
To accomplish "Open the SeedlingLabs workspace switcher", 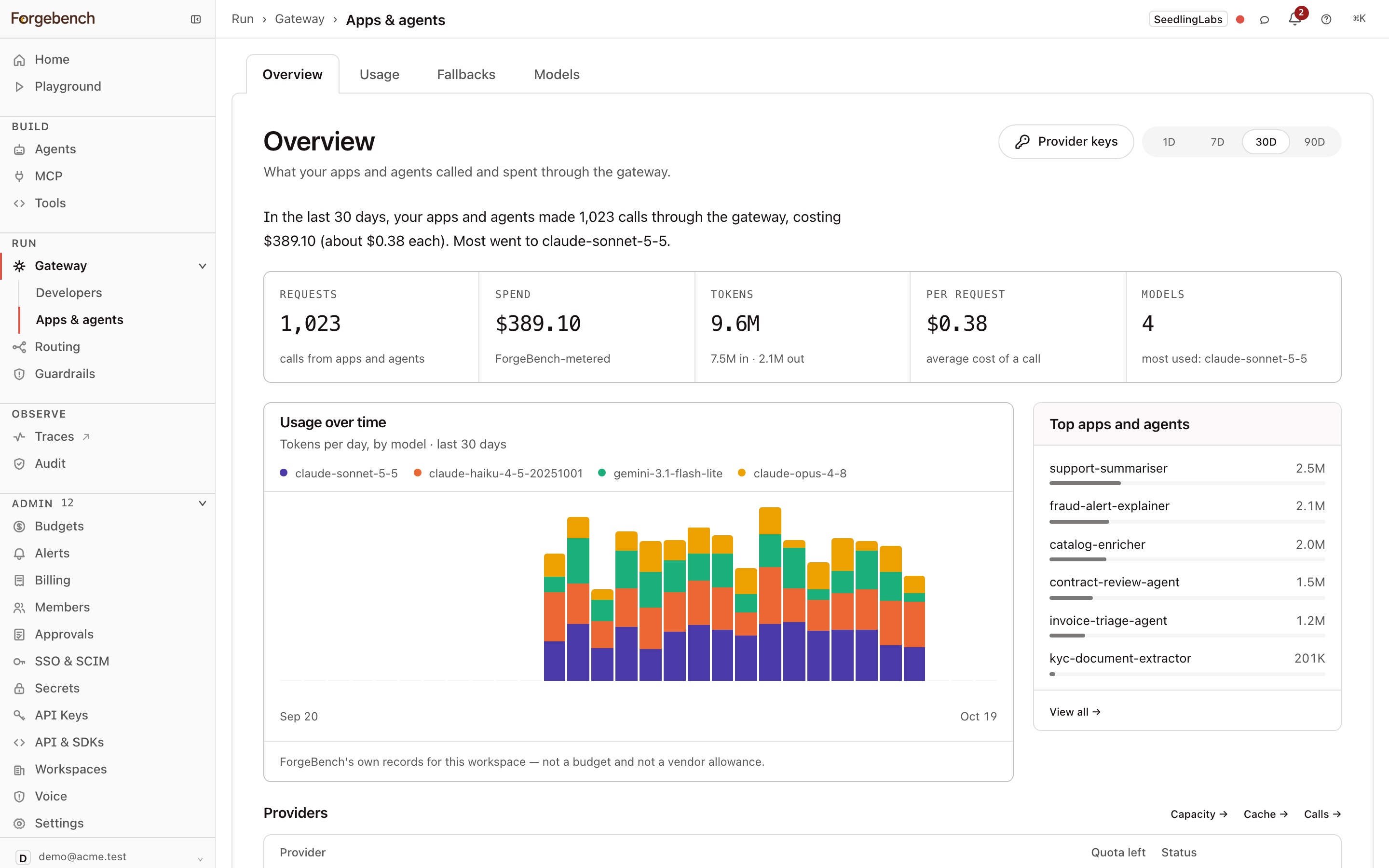I will pos(1187,19).
